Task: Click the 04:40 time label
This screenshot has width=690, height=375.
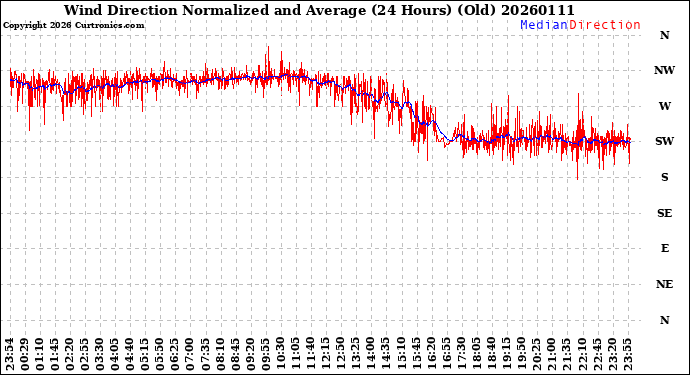Action: 129,355
